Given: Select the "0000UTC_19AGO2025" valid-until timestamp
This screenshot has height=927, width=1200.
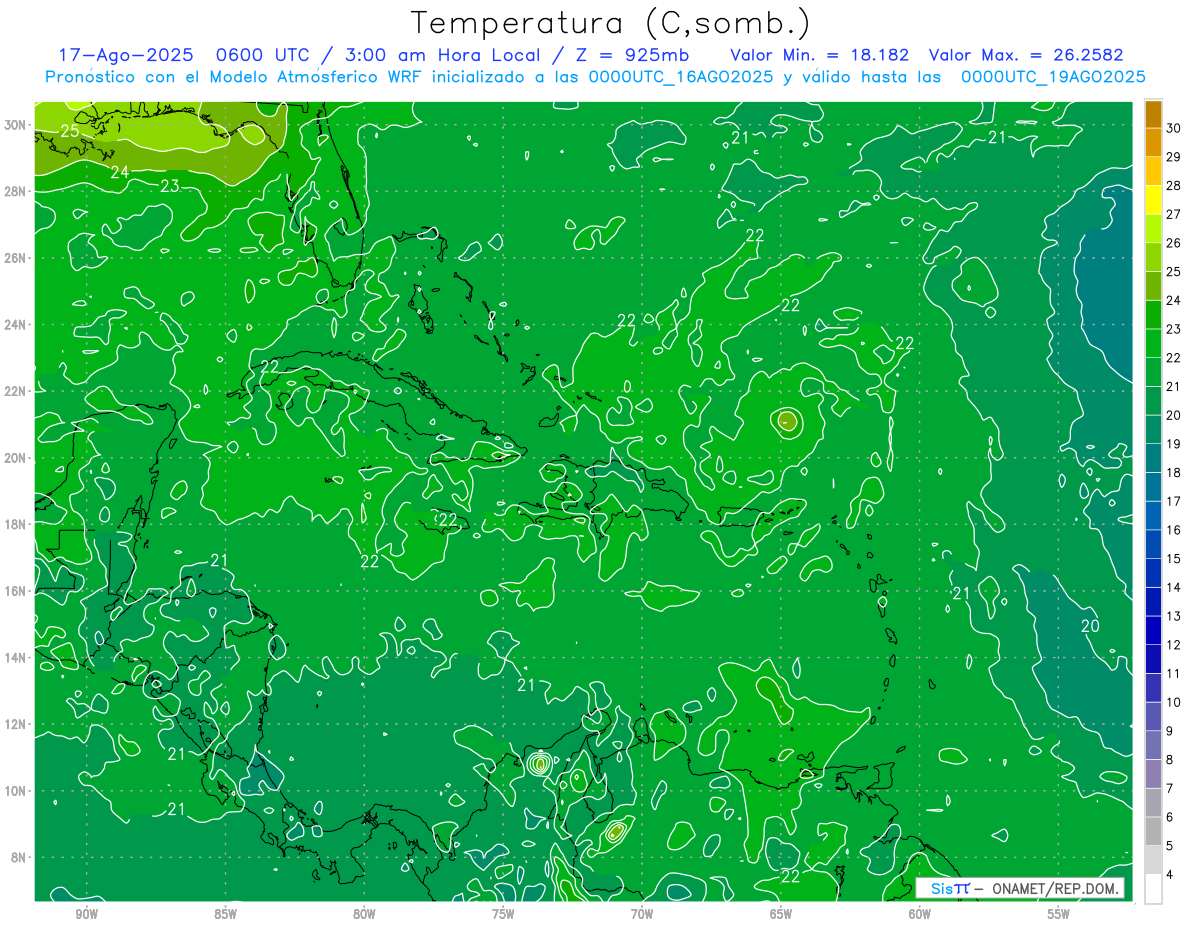Looking at the screenshot, I should click(x=1053, y=77).
